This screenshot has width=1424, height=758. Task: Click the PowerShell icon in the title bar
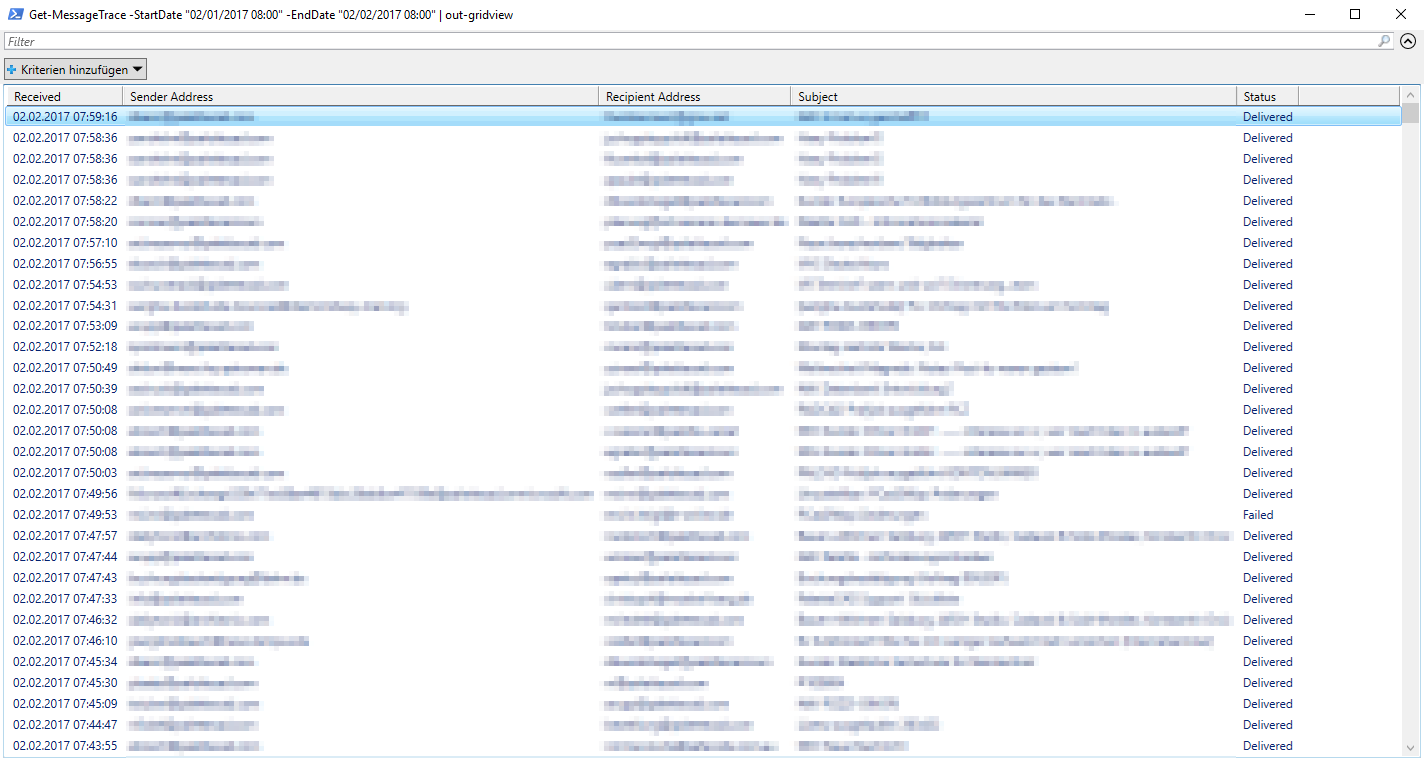click(x=14, y=14)
